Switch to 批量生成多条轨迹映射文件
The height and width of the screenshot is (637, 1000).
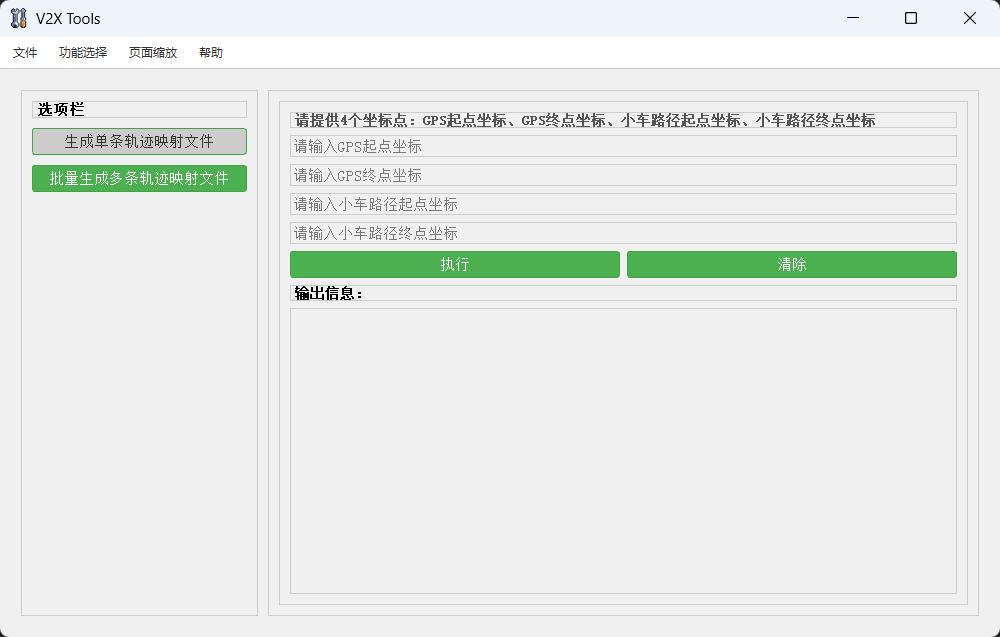(x=139, y=179)
